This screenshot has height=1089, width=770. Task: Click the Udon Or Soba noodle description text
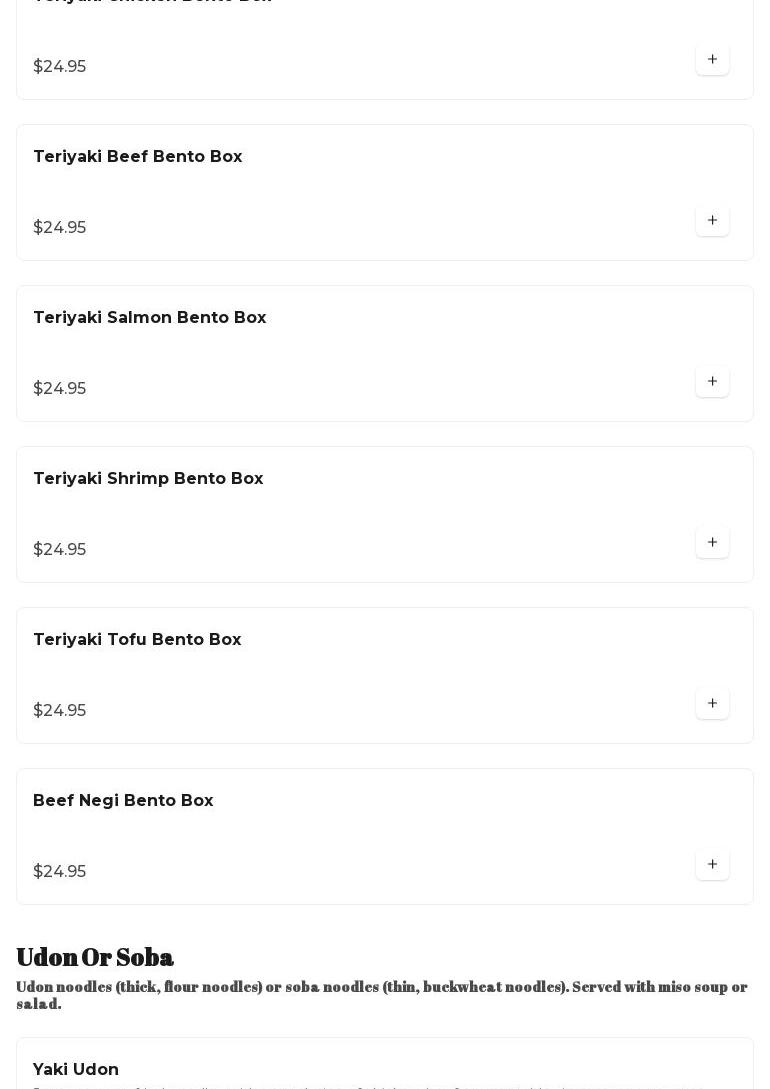click(x=380, y=995)
